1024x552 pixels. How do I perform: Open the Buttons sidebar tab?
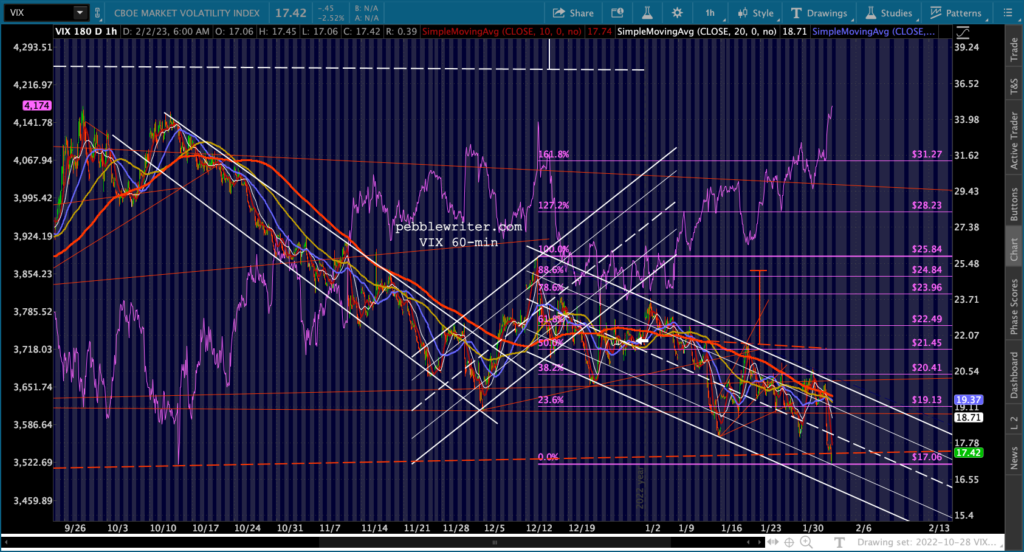pyautogui.click(x=1014, y=204)
